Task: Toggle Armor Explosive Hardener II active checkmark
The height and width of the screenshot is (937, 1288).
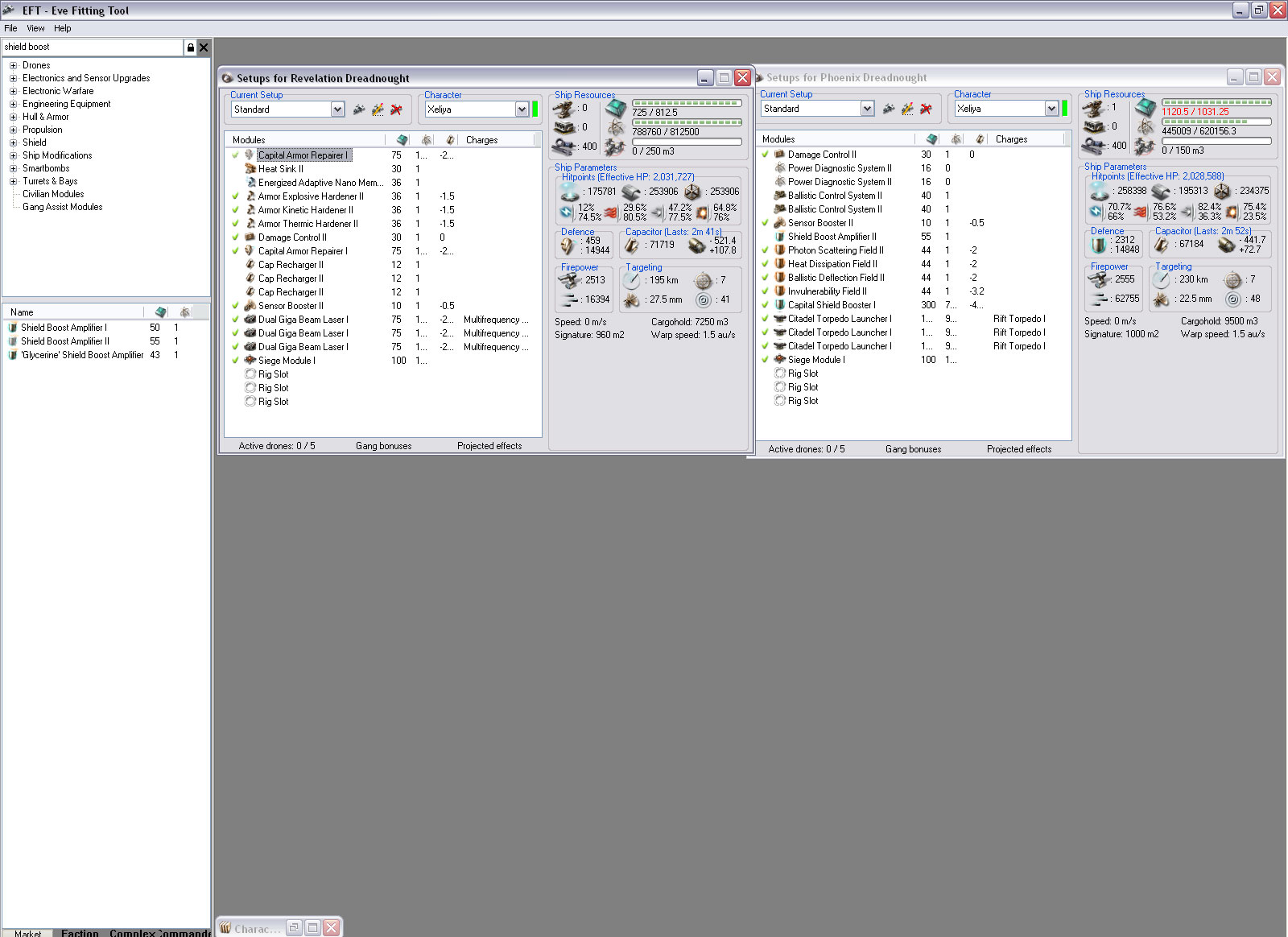Action: point(236,196)
